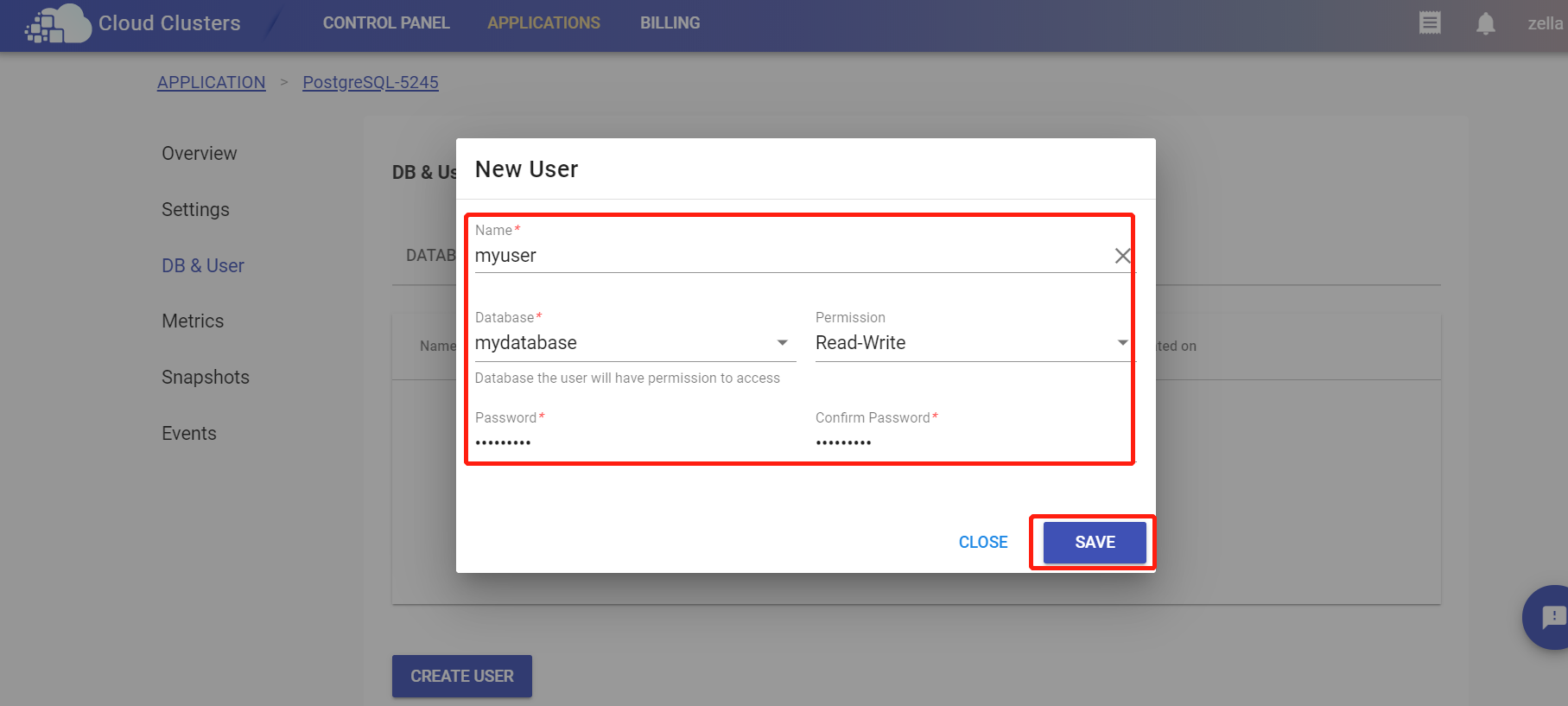Click the CREATE USER button

tap(462, 676)
